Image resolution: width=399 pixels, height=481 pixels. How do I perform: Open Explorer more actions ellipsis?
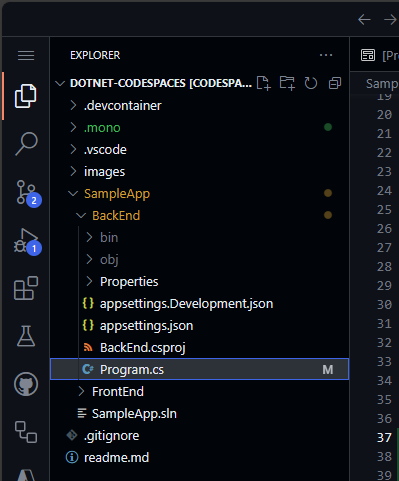326,55
